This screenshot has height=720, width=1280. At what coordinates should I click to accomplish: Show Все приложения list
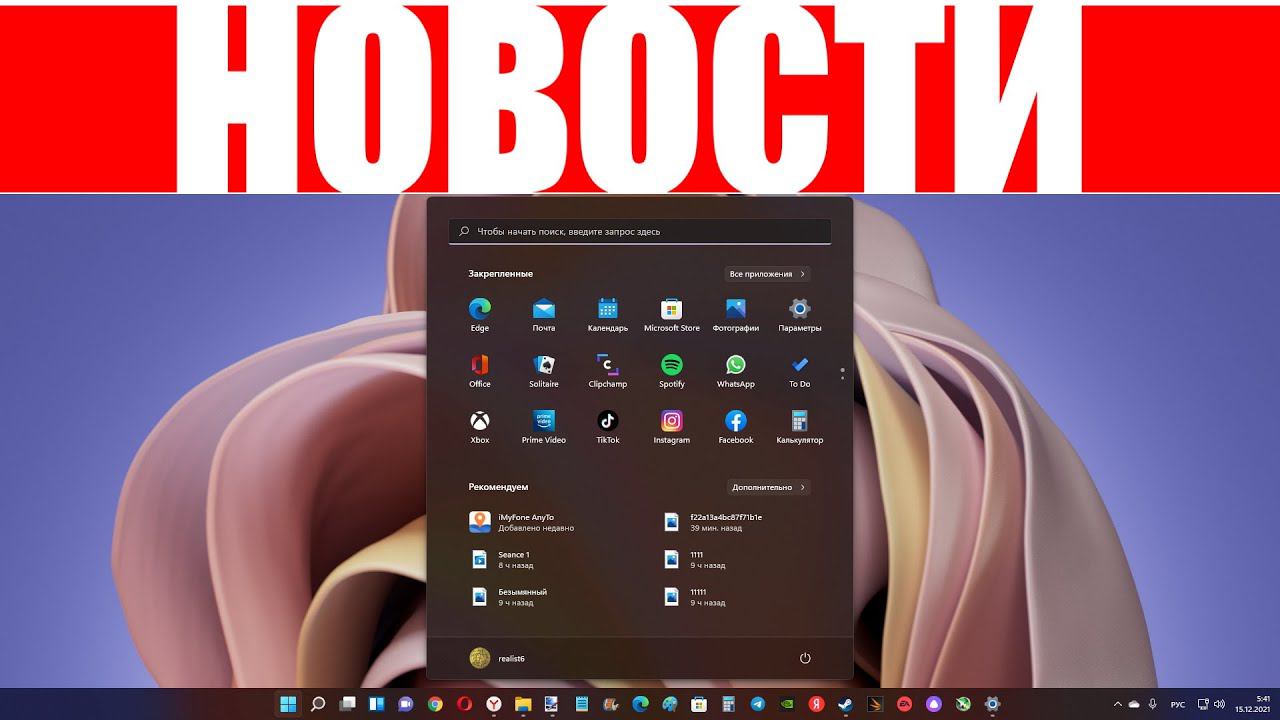(x=767, y=274)
